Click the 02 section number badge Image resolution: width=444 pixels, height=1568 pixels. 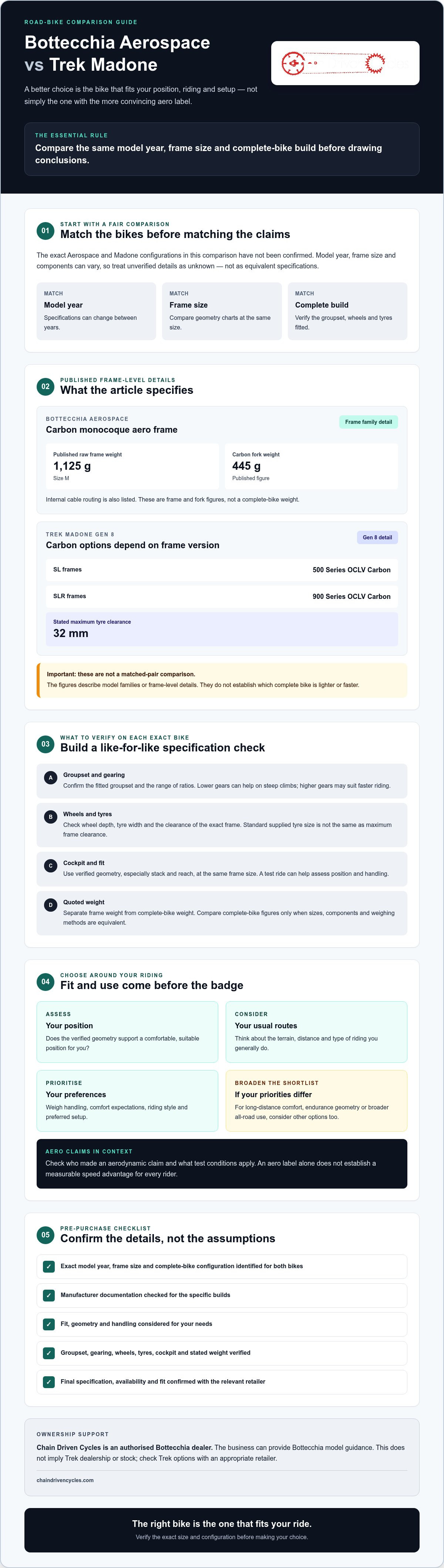click(x=45, y=386)
